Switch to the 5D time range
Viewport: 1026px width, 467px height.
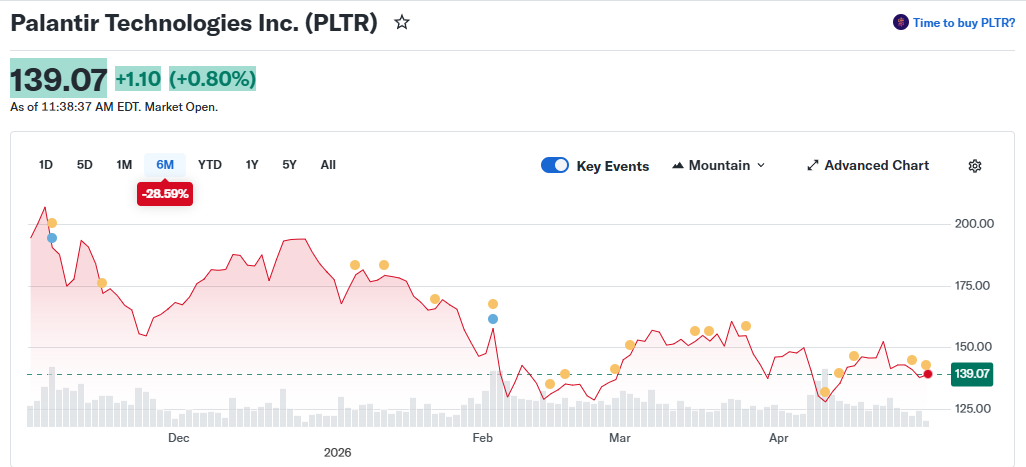click(85, 165)
